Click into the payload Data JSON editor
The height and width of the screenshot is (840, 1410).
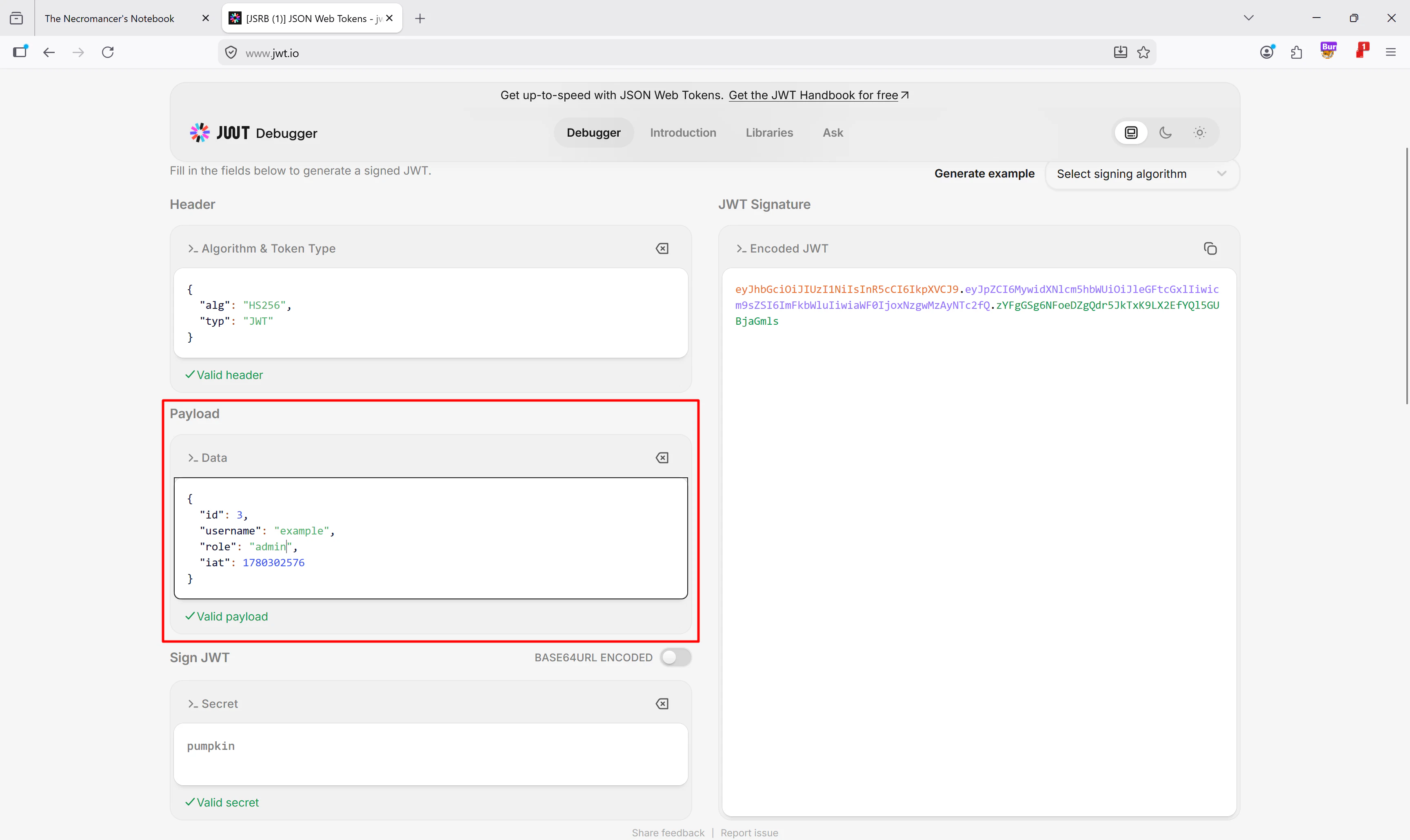point(431,538)
